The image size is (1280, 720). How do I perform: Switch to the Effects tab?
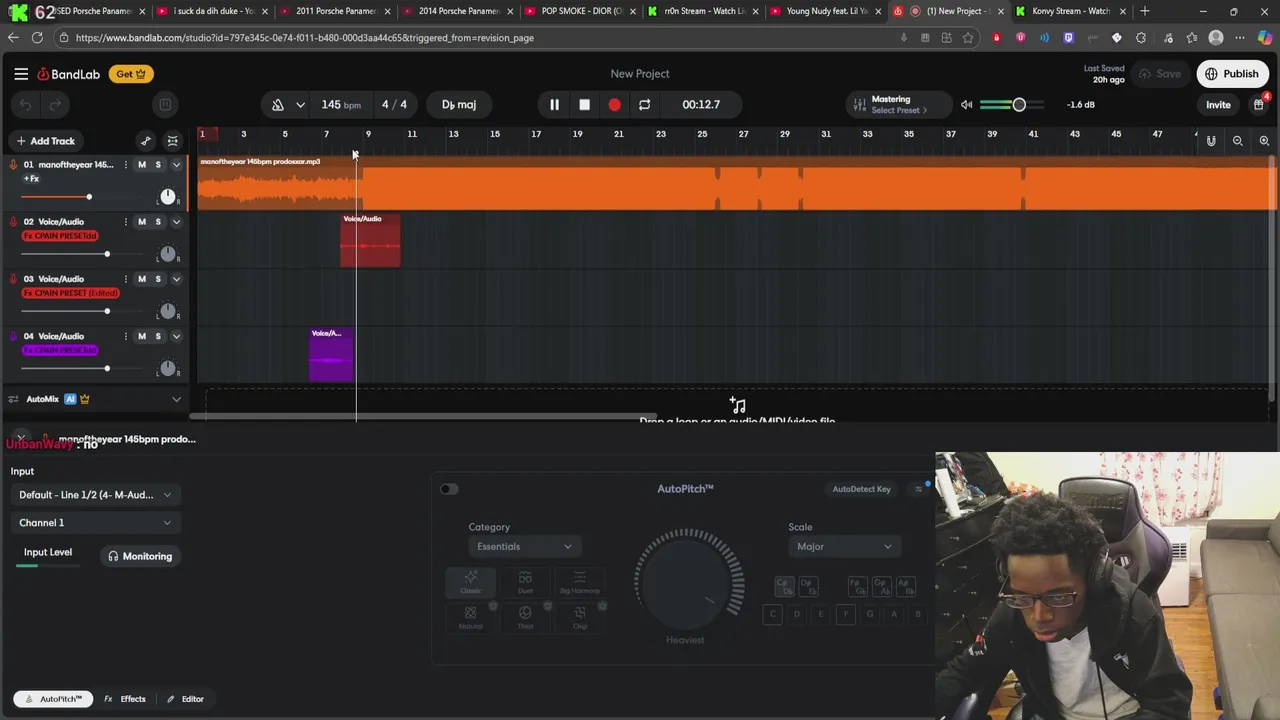click(125, 699)
